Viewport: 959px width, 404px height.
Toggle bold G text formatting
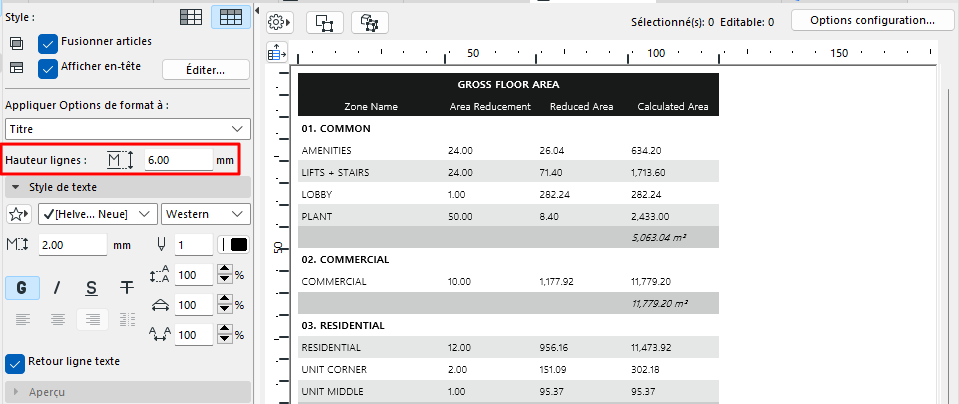22,287
